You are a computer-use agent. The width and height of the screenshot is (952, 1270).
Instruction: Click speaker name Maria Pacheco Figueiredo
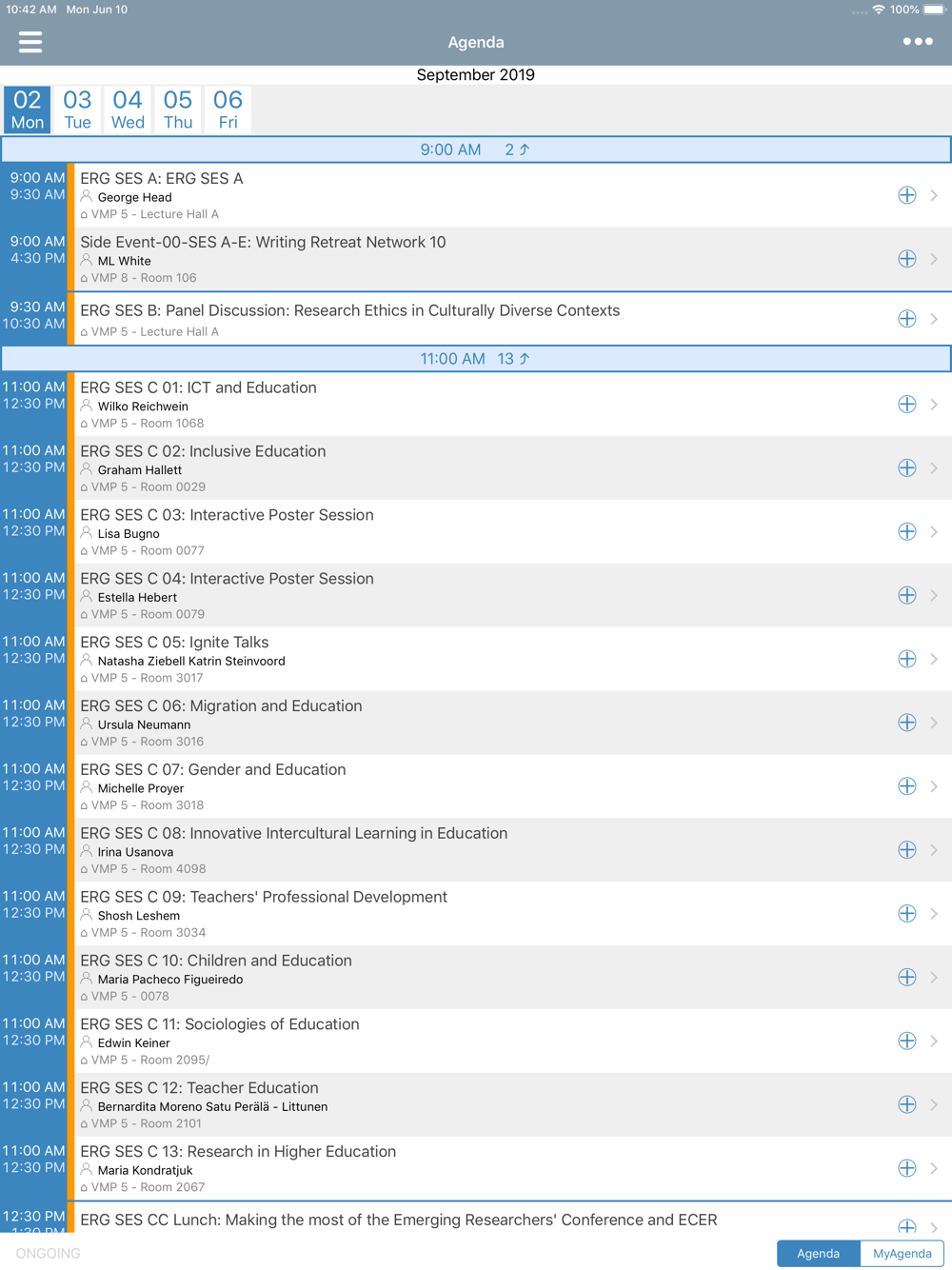tap(170, 980)
